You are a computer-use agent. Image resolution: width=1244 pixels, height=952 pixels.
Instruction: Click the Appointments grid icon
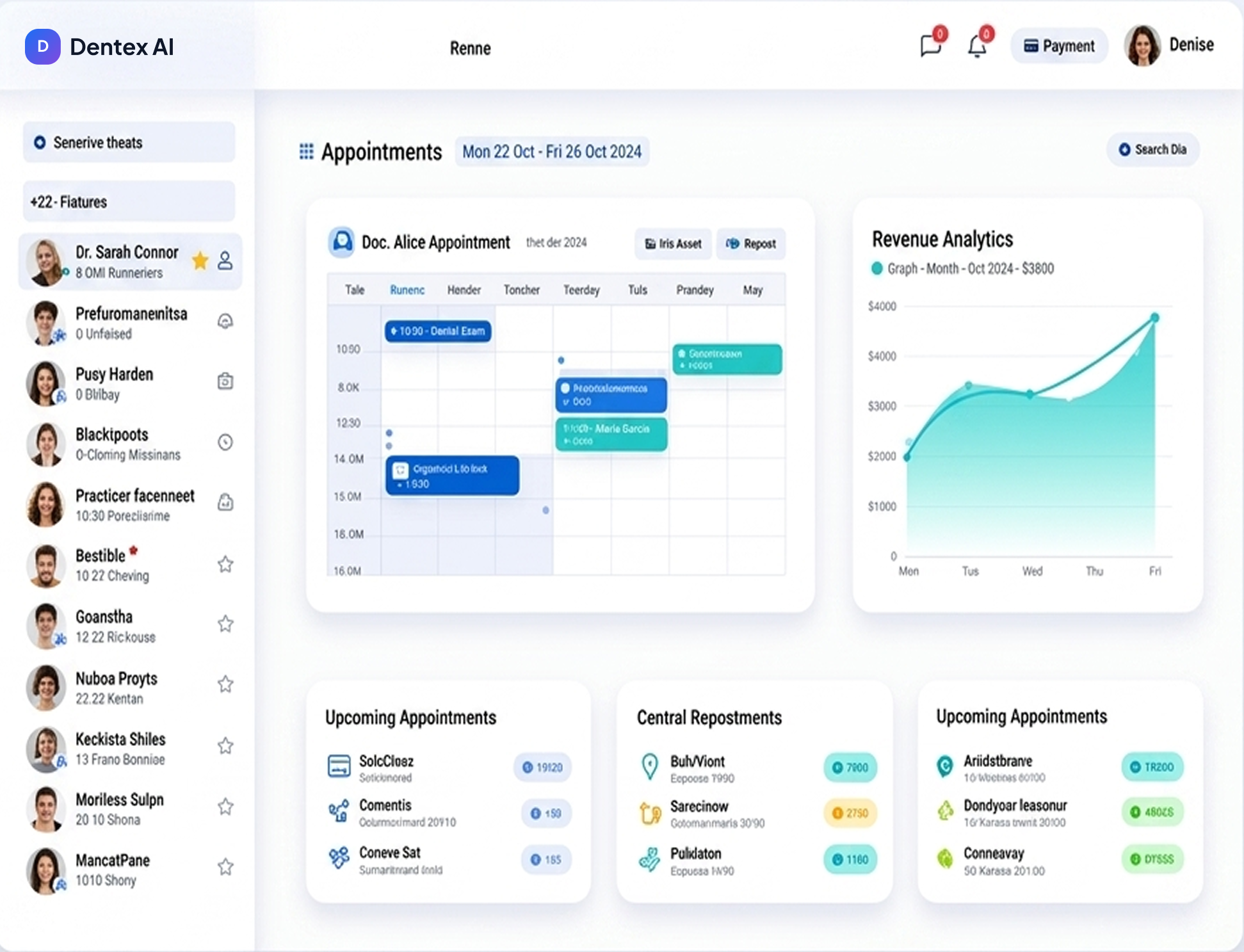point(307,152)
